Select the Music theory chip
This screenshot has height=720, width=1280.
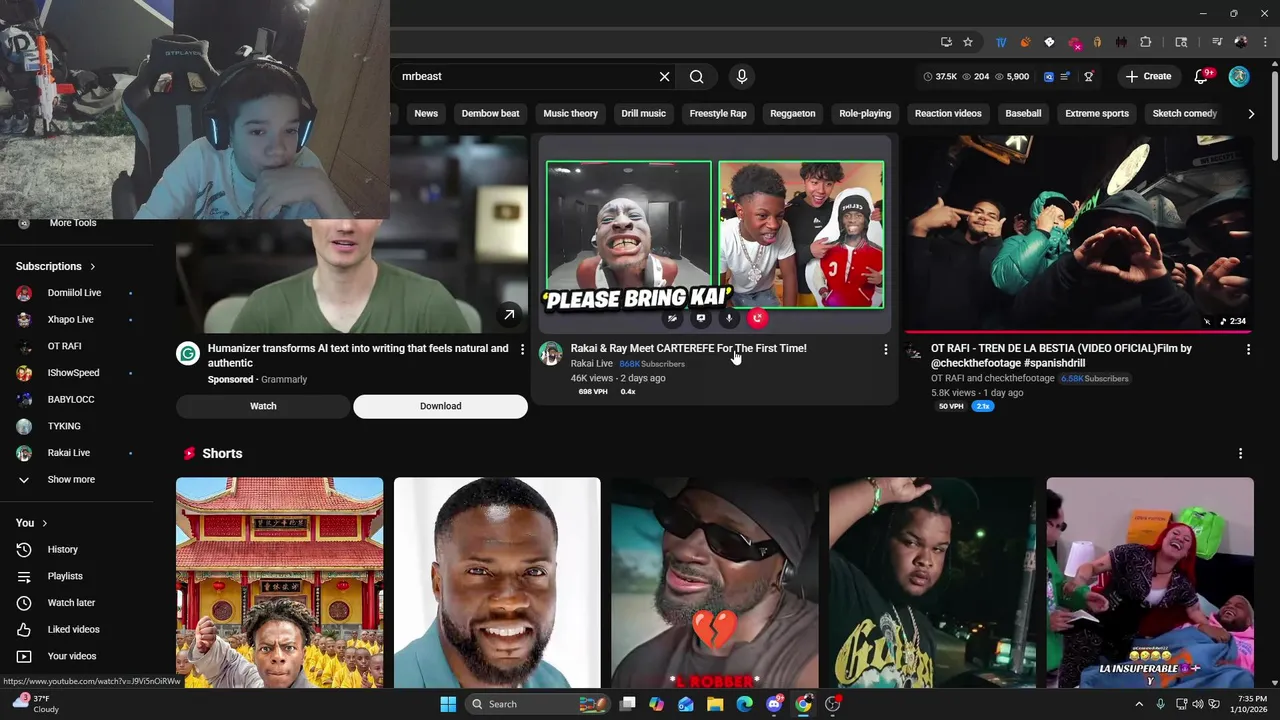click(570, 113)
